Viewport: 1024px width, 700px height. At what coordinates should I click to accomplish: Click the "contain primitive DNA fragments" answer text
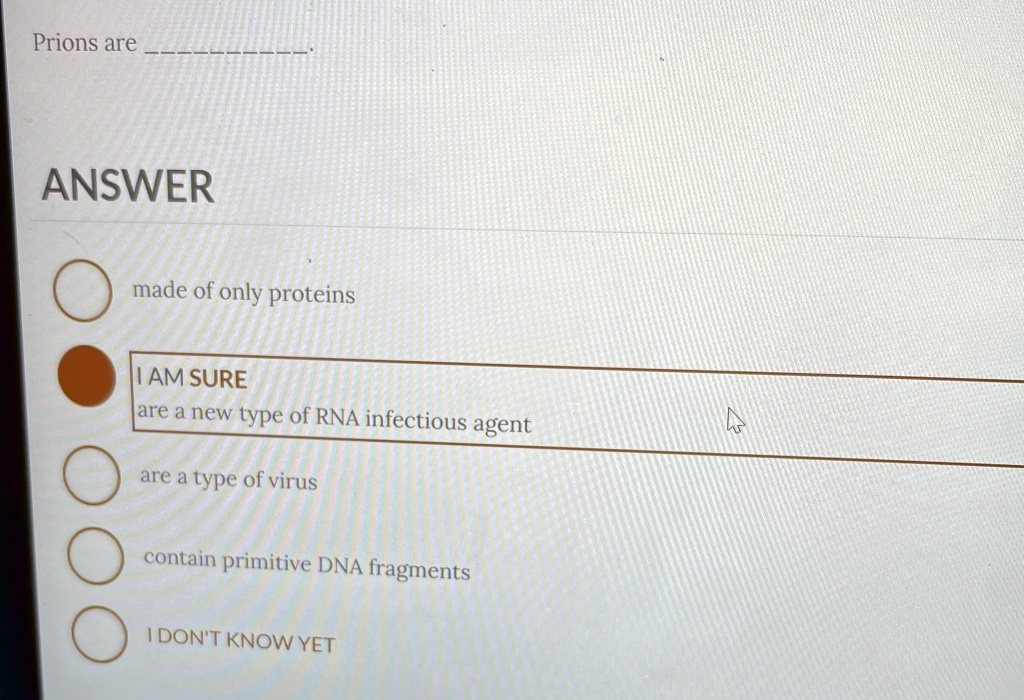306,564
